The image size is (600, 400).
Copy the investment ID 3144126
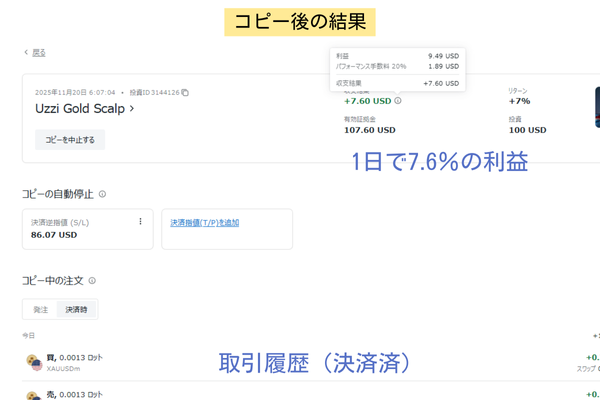pyautogui.click(x=185, y=93)
